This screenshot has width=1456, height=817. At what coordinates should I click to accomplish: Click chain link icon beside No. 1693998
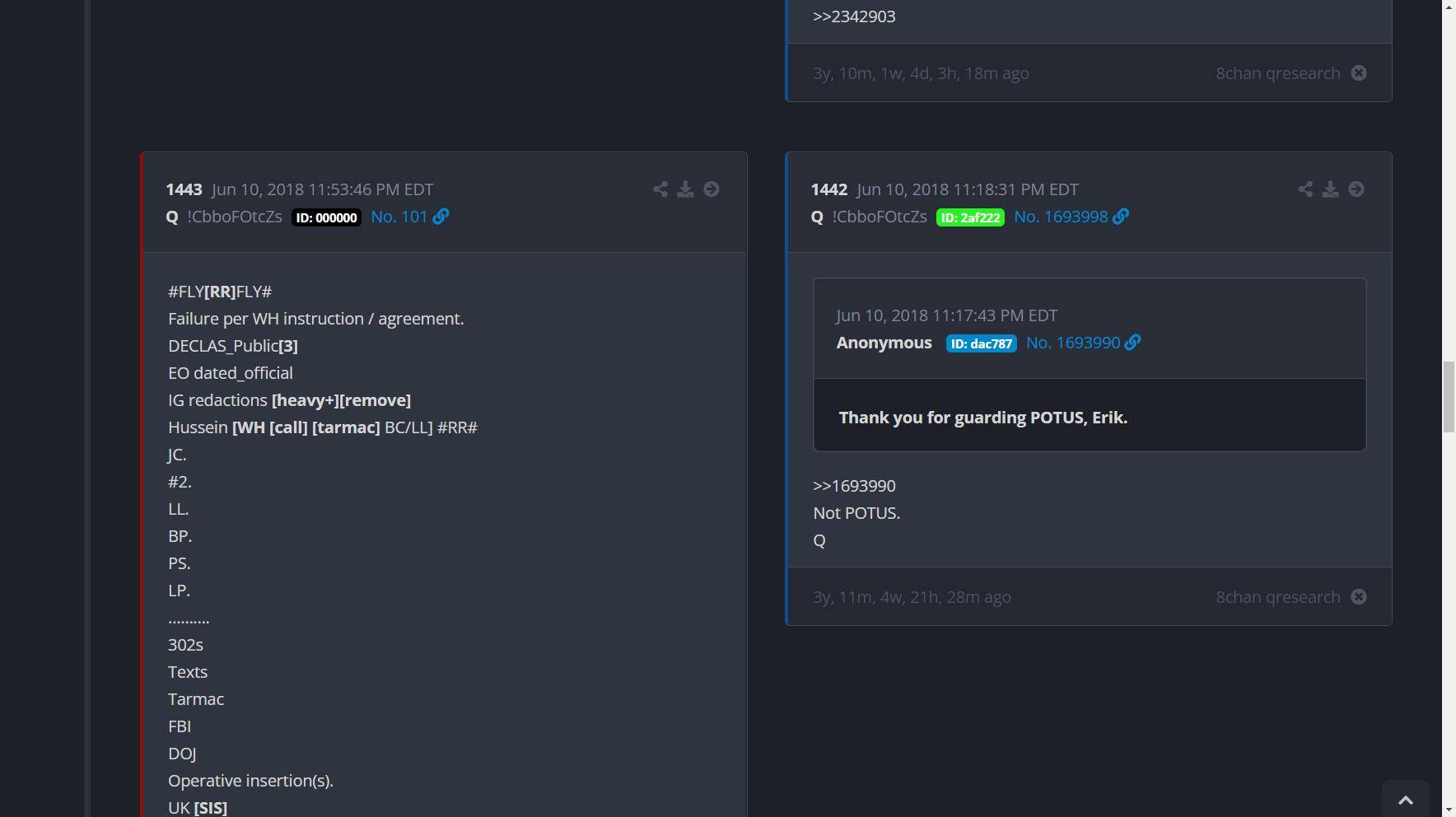pos(1121,217)
